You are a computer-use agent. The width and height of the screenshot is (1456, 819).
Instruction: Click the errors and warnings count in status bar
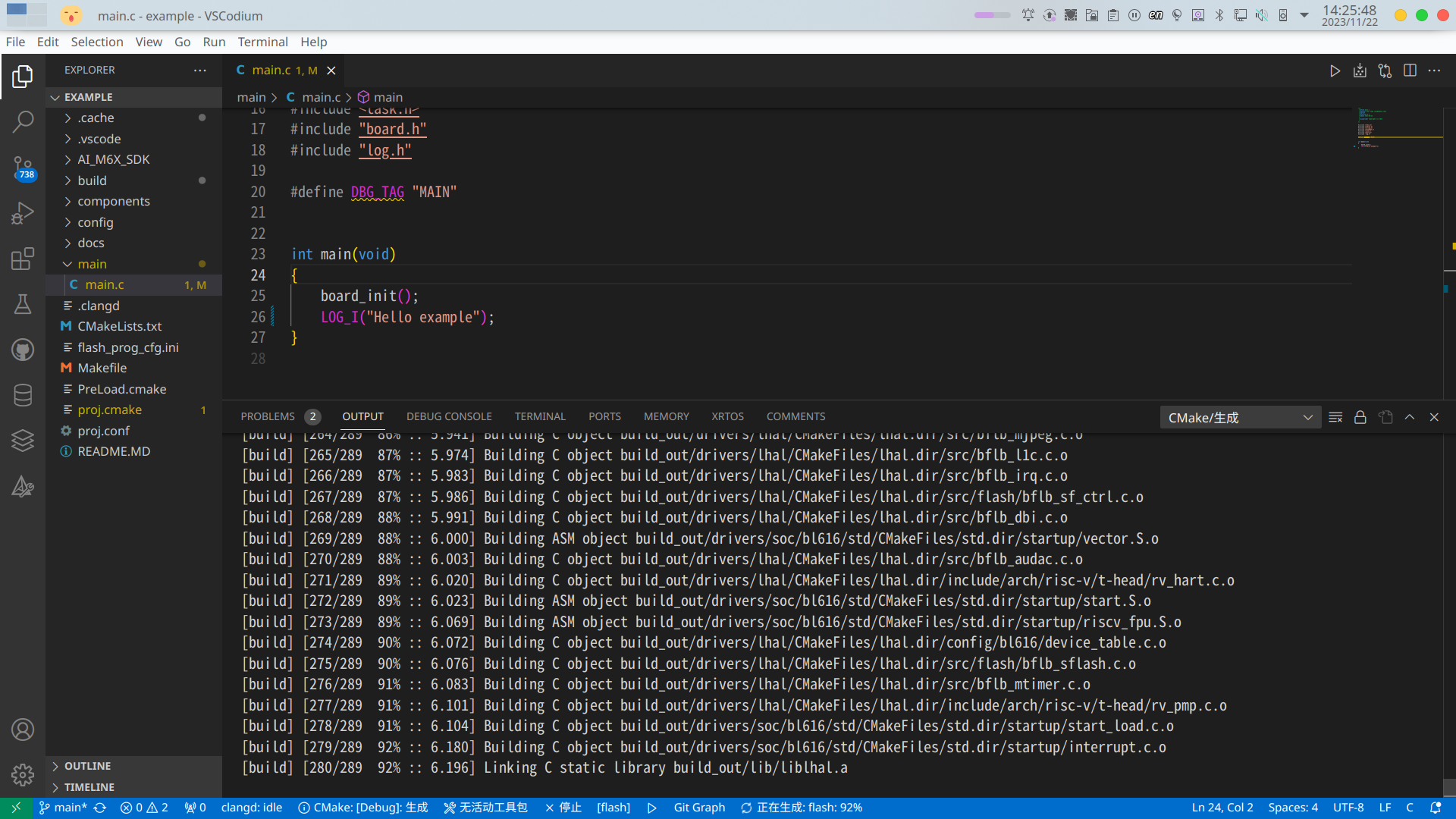[144, 808]
